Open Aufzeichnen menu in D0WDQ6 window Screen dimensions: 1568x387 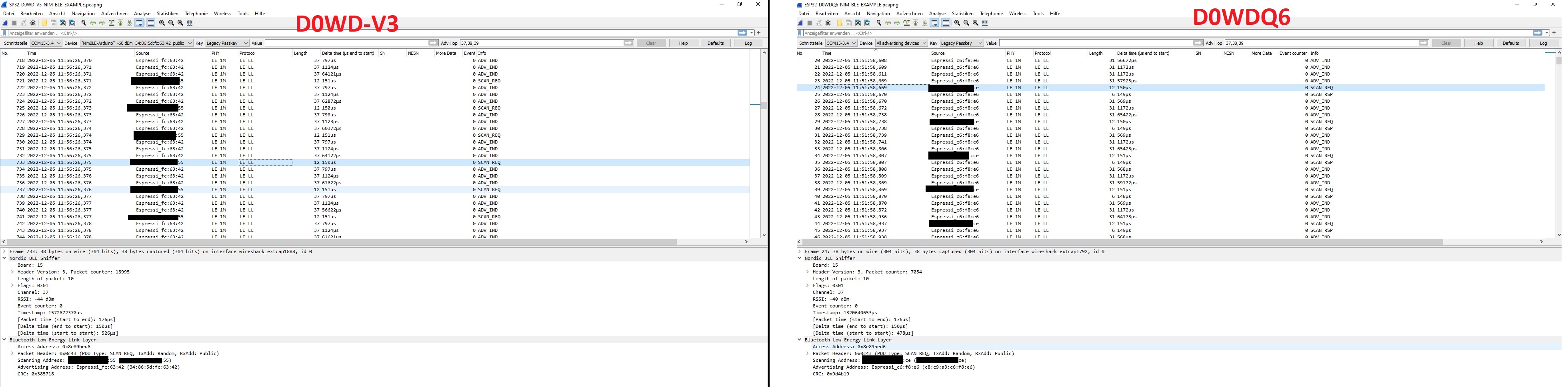click(x=909, y=13)
